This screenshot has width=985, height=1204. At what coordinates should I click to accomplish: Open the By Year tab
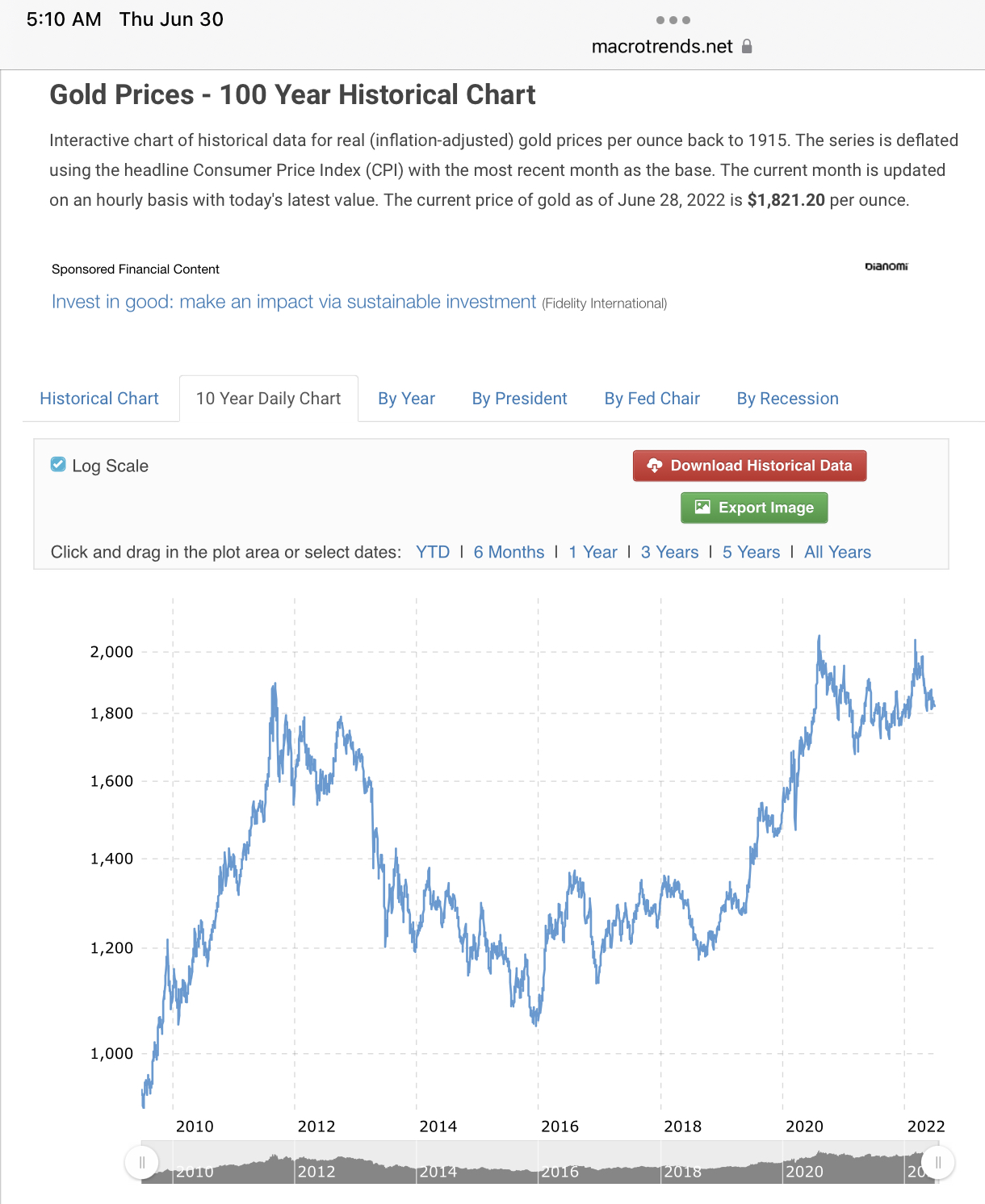pos(406,399)
